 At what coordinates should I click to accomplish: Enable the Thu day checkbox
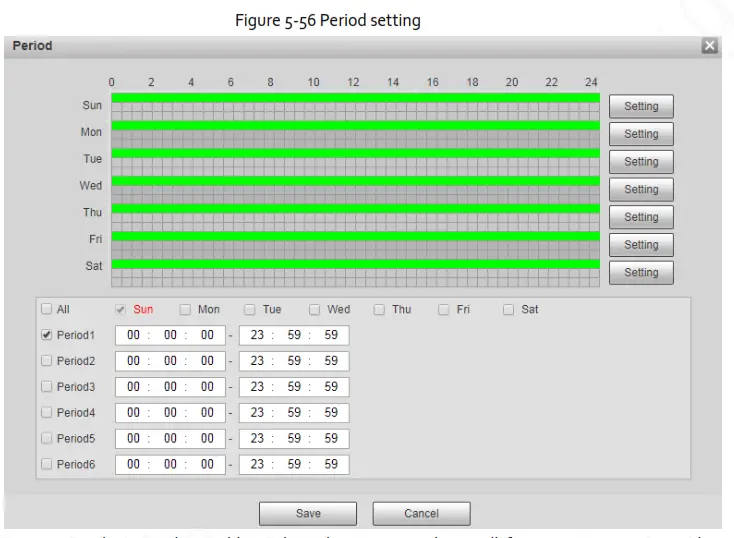point(379,310)
